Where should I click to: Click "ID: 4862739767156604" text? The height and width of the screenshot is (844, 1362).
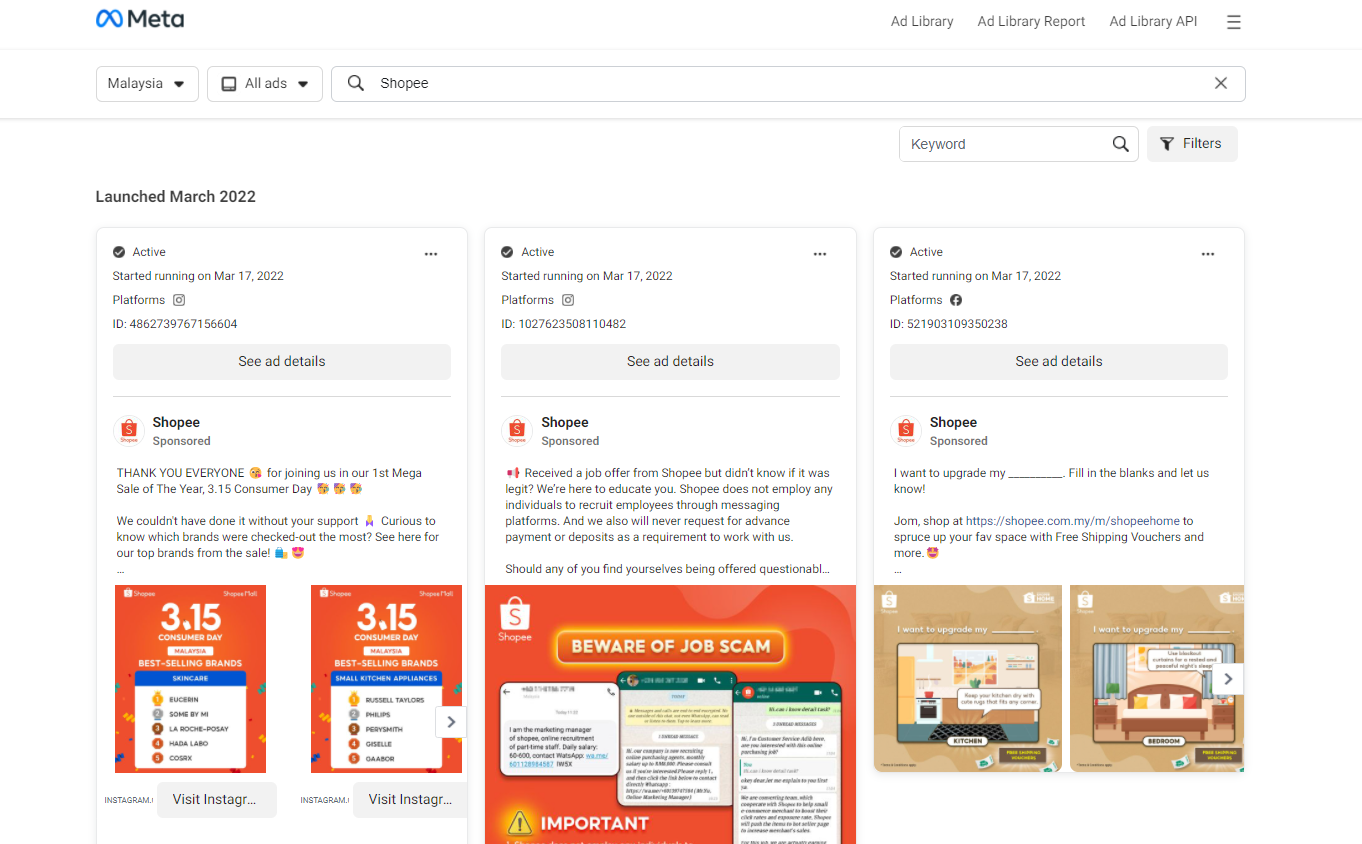pos(175,324)
